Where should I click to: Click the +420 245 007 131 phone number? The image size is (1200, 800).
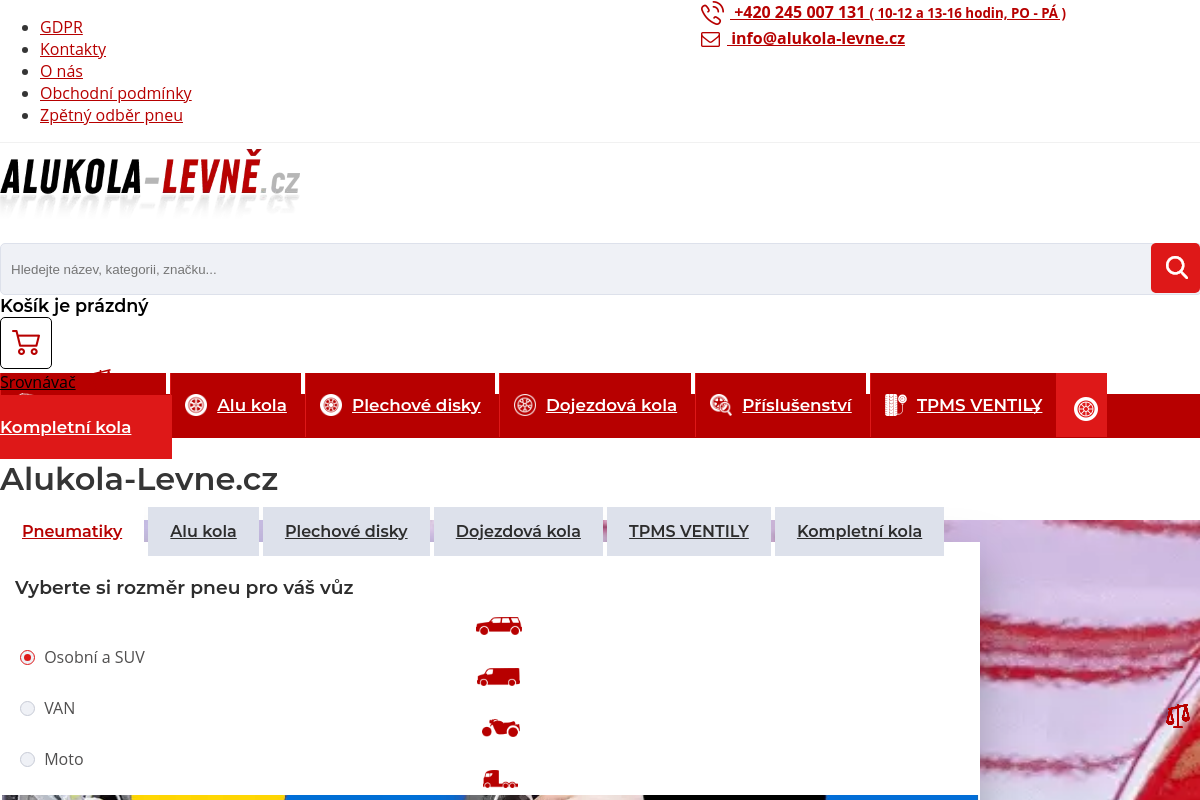799,13
